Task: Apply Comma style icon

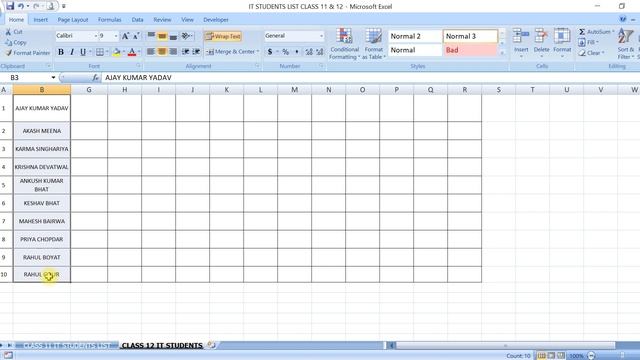Action: coord(297,52)
